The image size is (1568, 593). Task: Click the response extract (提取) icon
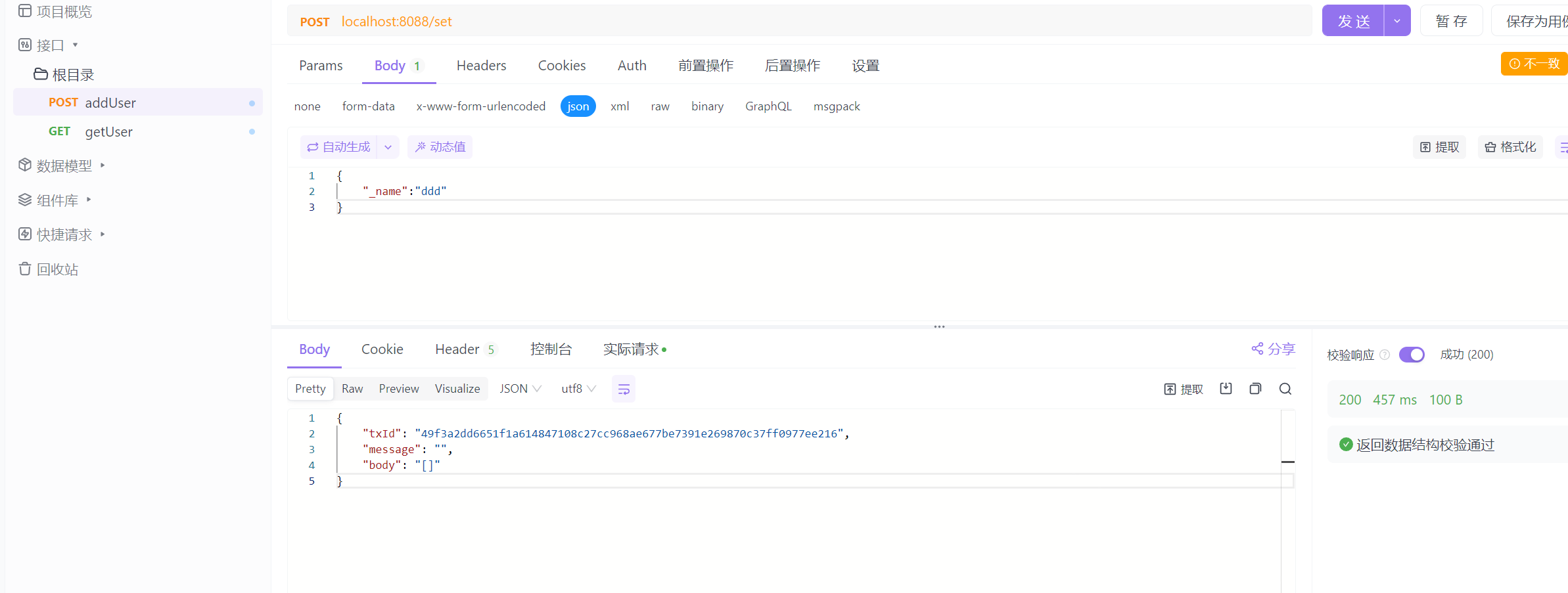1184,389
